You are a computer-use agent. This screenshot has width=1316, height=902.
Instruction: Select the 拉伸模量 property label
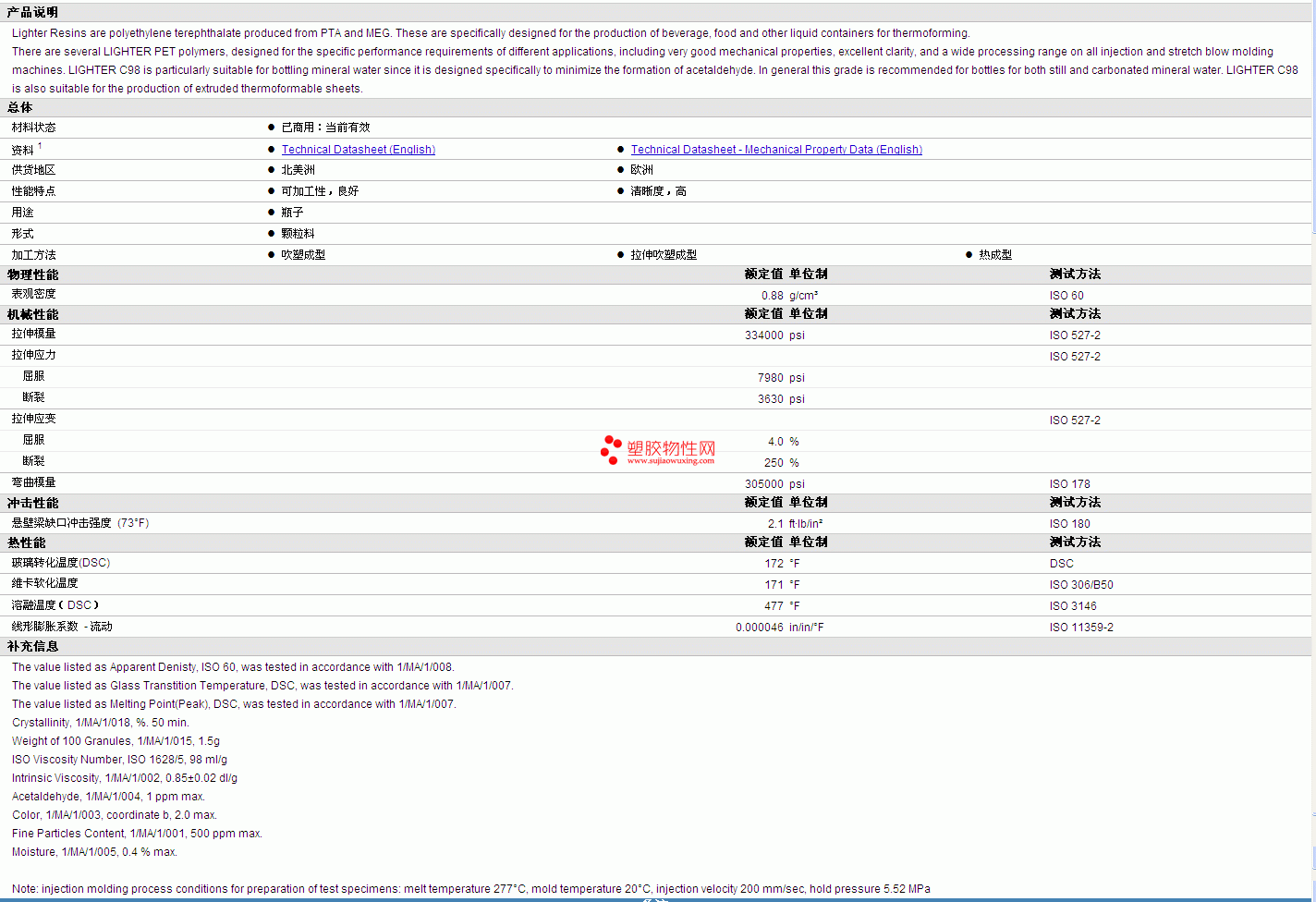[x=33, y=334]
